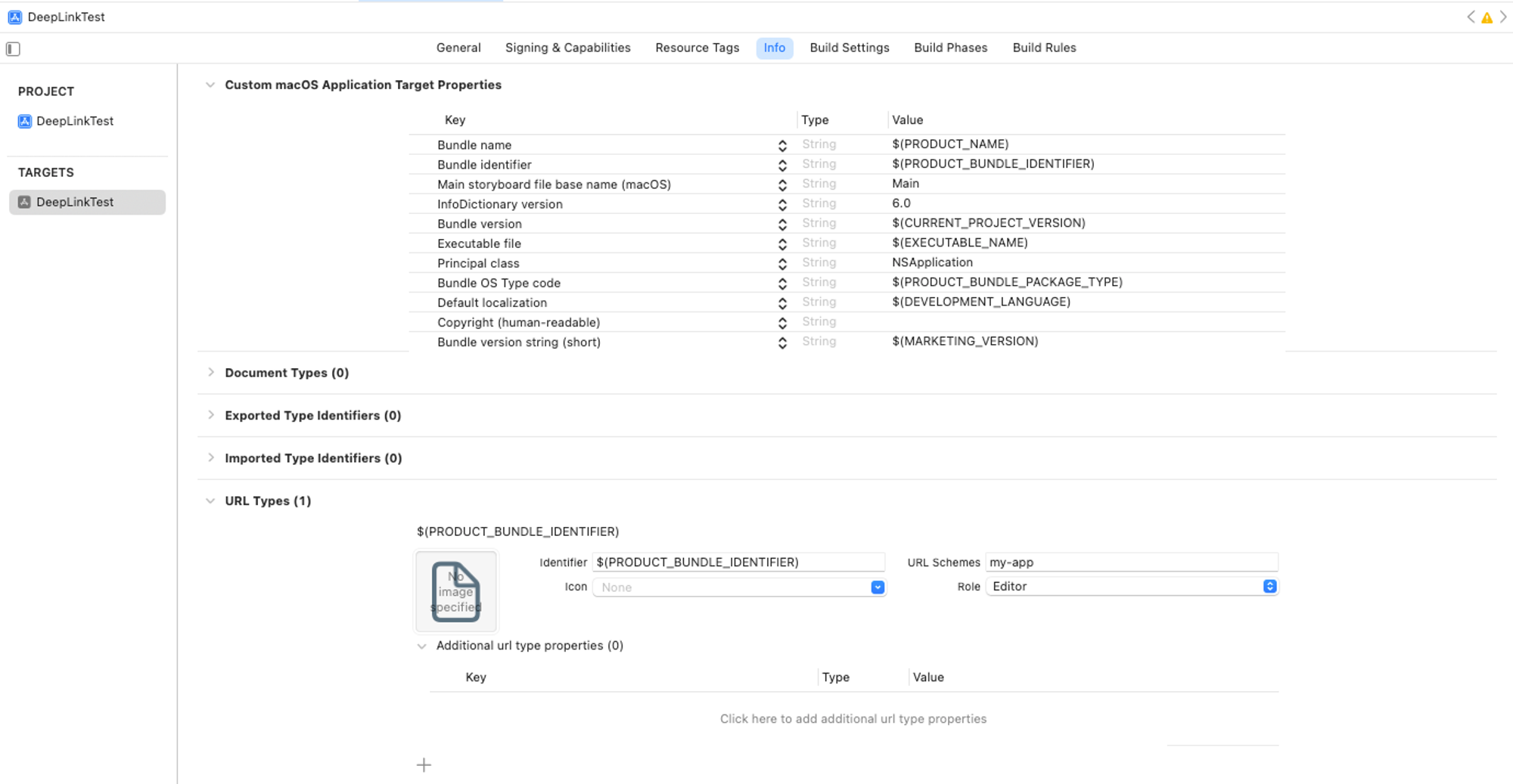Open the Build Rules tab
The height and width of the screenshot is (784, 1513).
1044,48
